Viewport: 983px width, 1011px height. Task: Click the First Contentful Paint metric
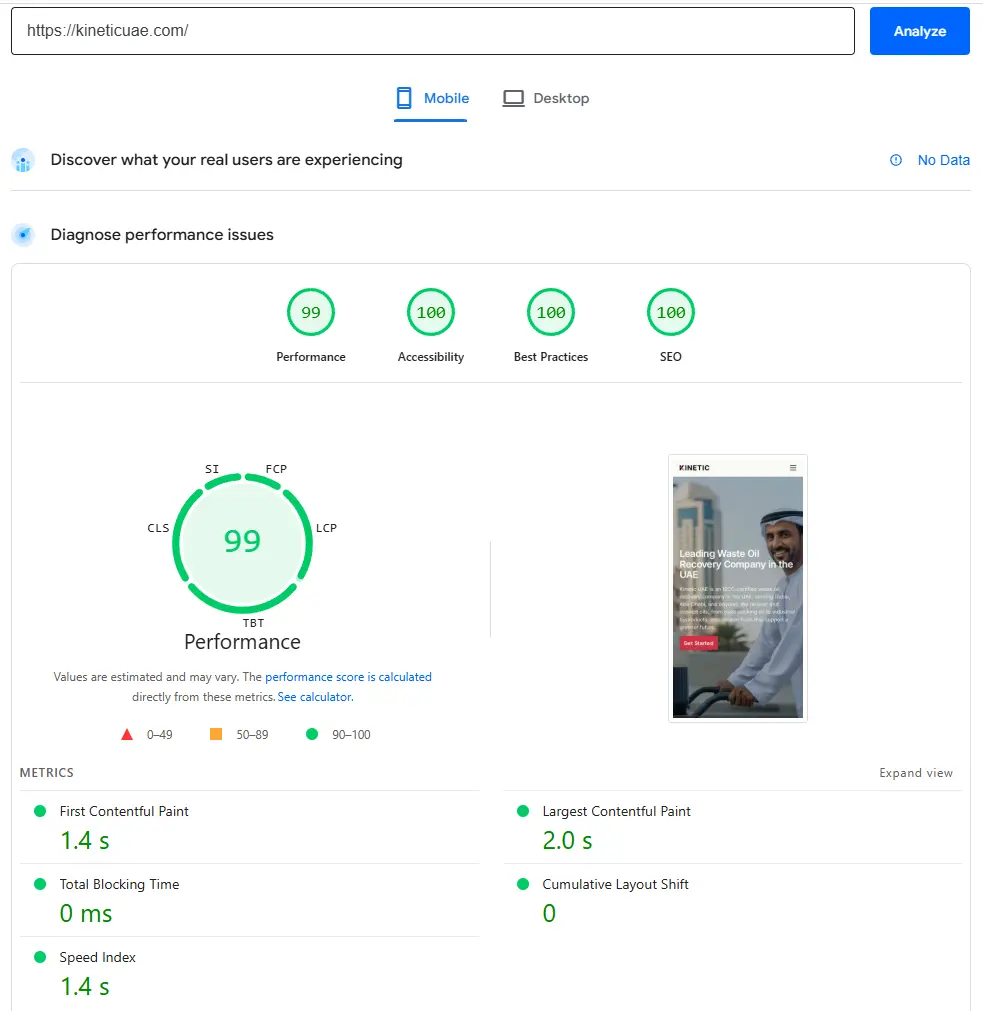click(x=124, y=811)
